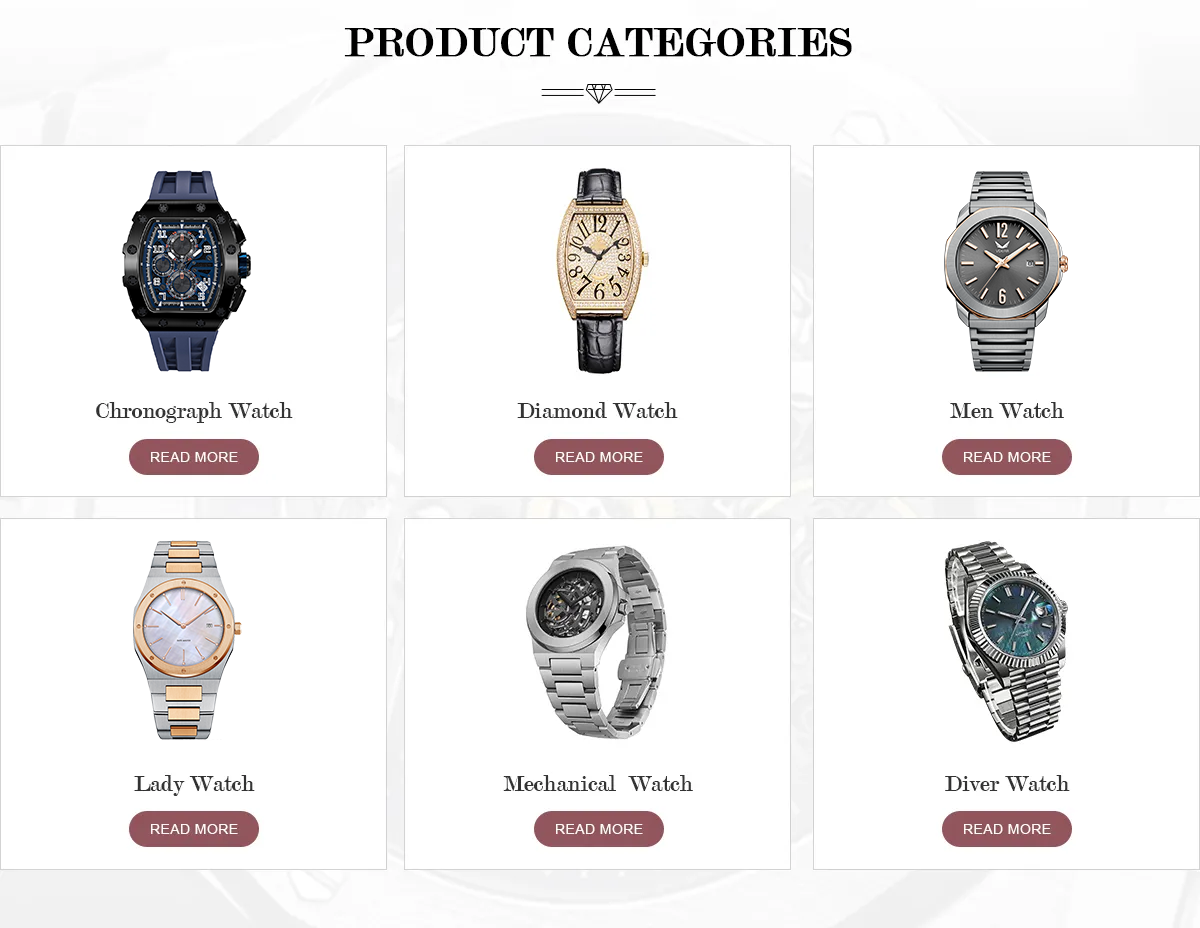Viewport: 1200px width, 928px height.
Task: Open the Lady Watch title link
Action: point(194,784)
